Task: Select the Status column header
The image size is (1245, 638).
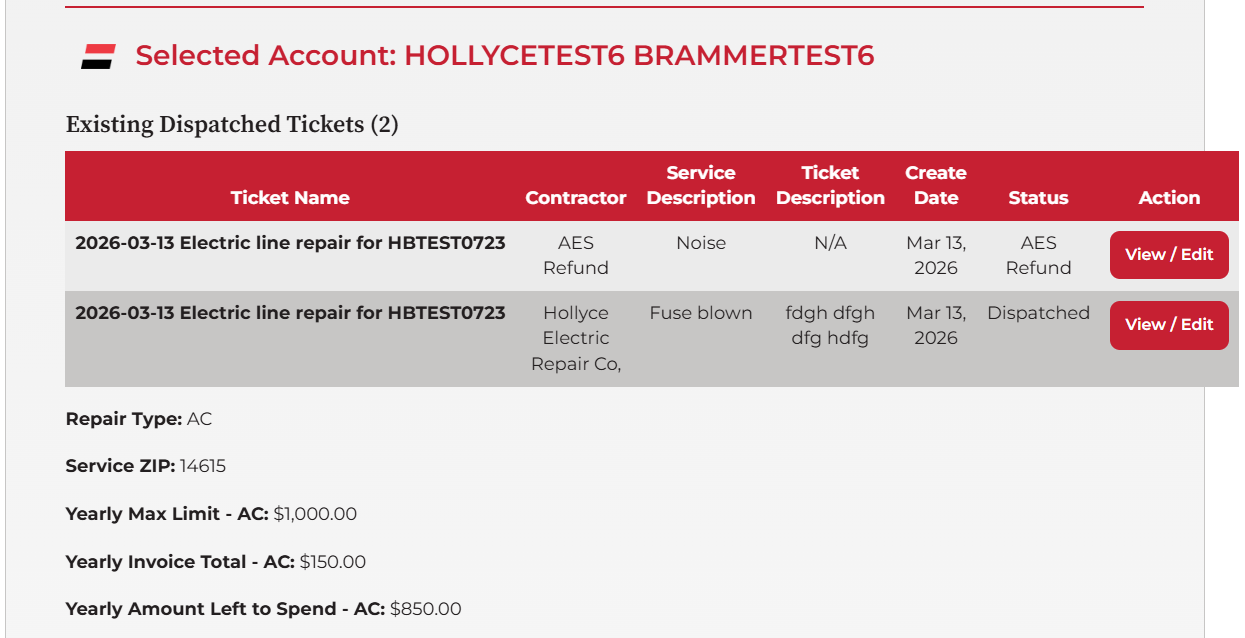Action: click(x=1038, y=198)
